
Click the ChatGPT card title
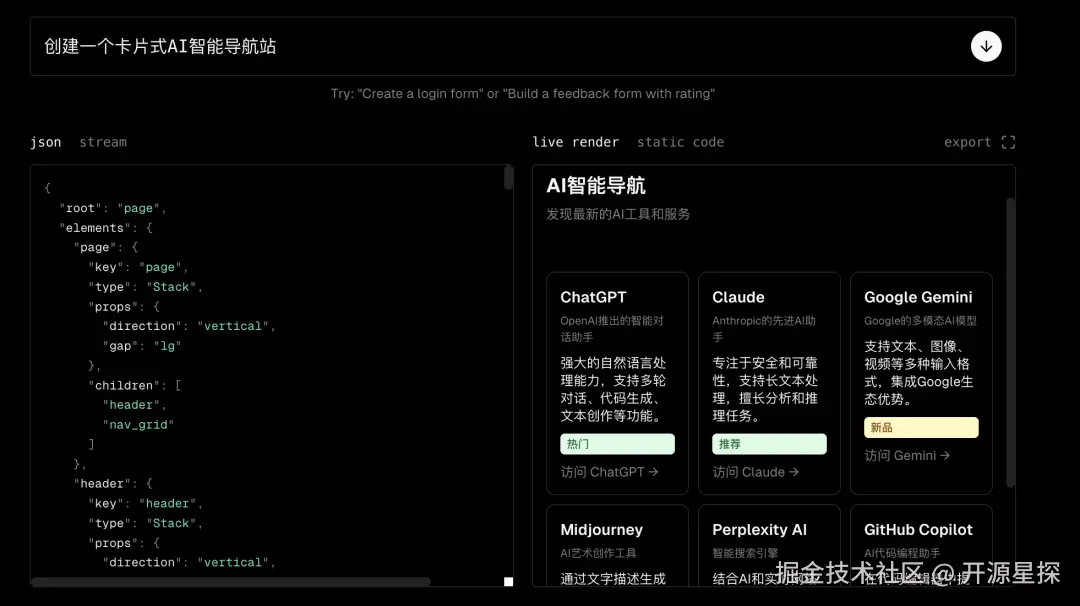(x=593, y=297)
